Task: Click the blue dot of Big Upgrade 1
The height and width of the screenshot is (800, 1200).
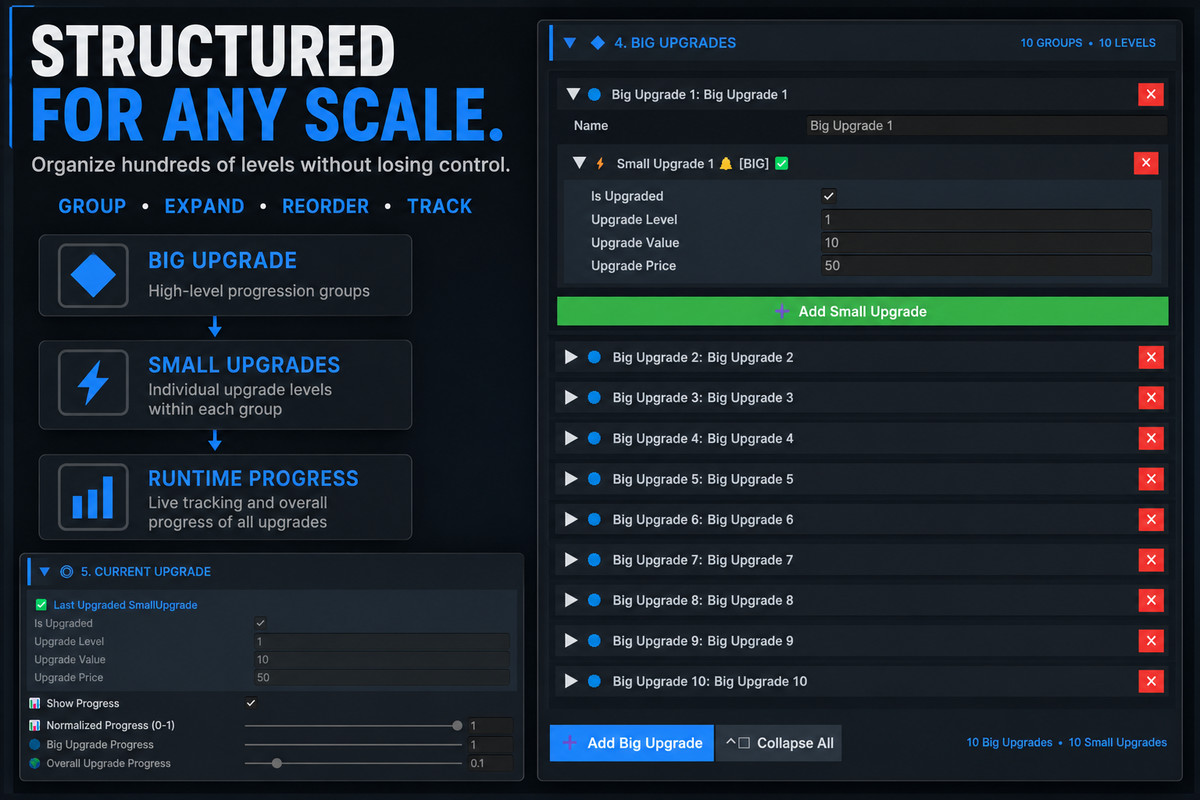Action: tap(594, 94)
